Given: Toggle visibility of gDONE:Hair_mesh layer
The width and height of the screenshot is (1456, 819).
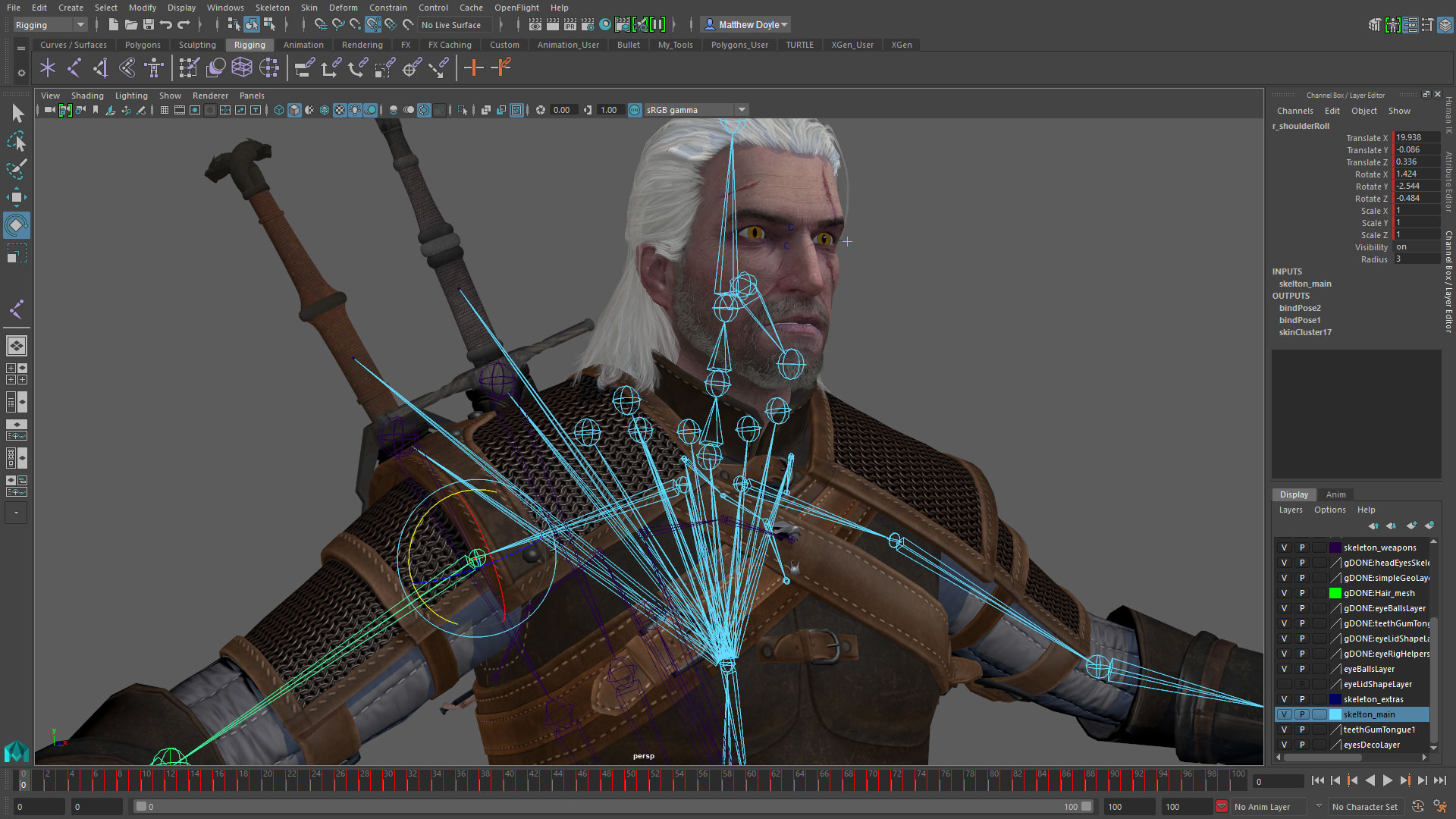Looking at the screenshot, I should 1283,592.
